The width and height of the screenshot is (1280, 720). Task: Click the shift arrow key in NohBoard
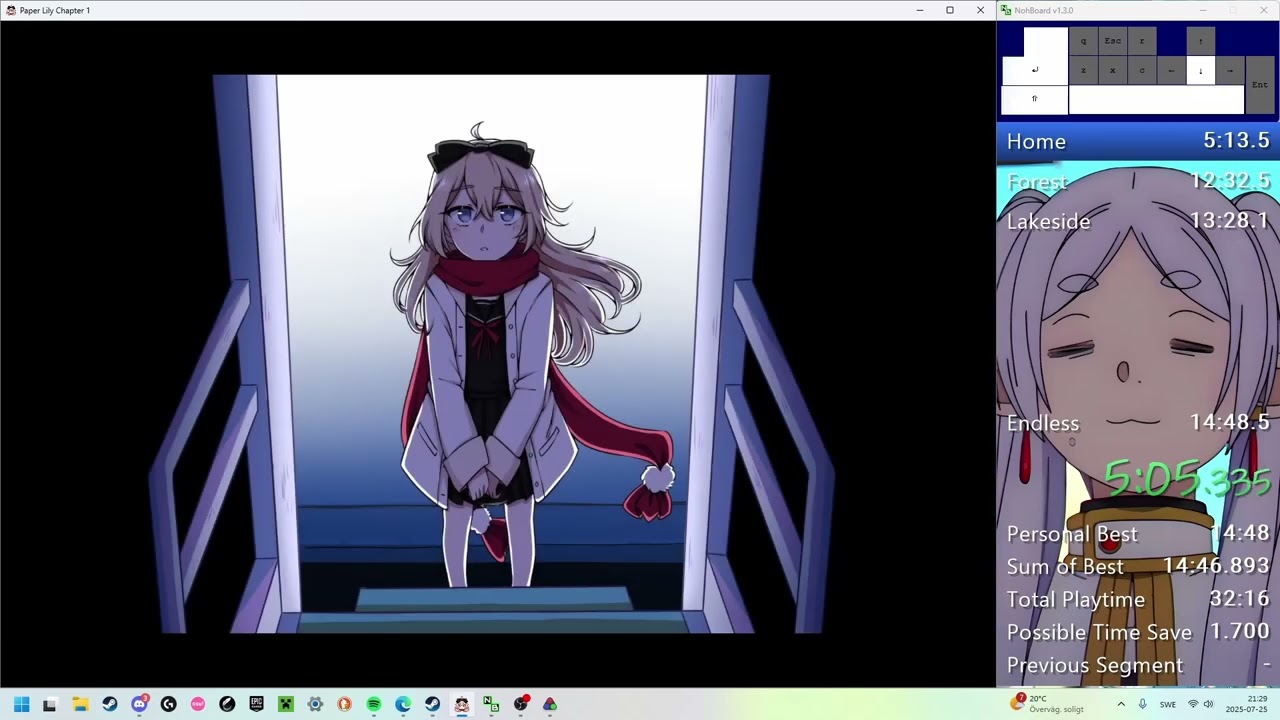(1035, 99)
